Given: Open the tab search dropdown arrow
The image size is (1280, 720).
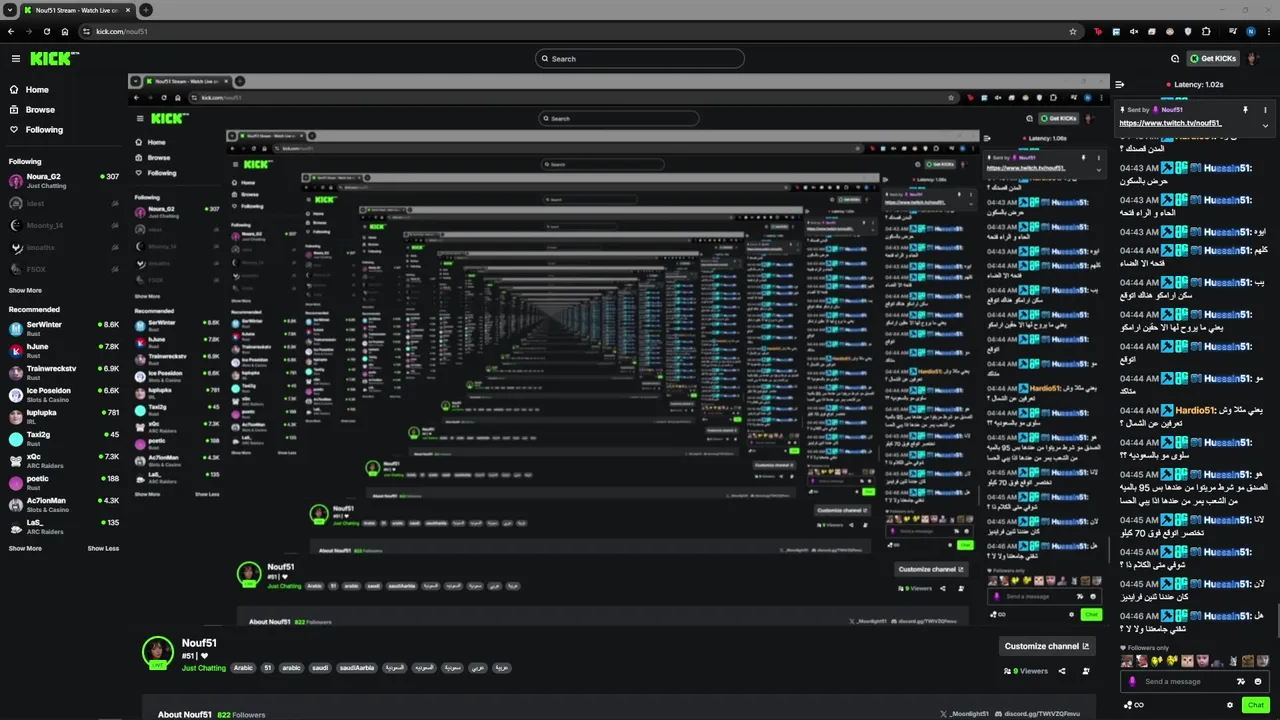Looking at the screenshot, I should tap(10, 10).
